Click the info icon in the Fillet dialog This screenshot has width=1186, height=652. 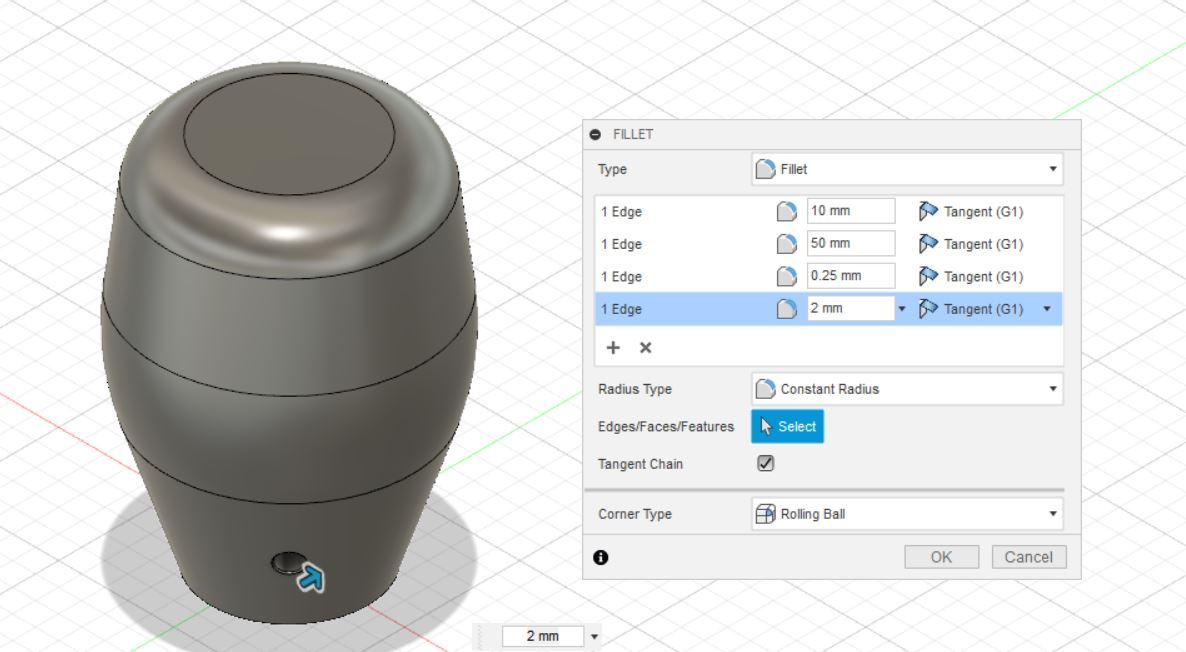tap(601, 557)
